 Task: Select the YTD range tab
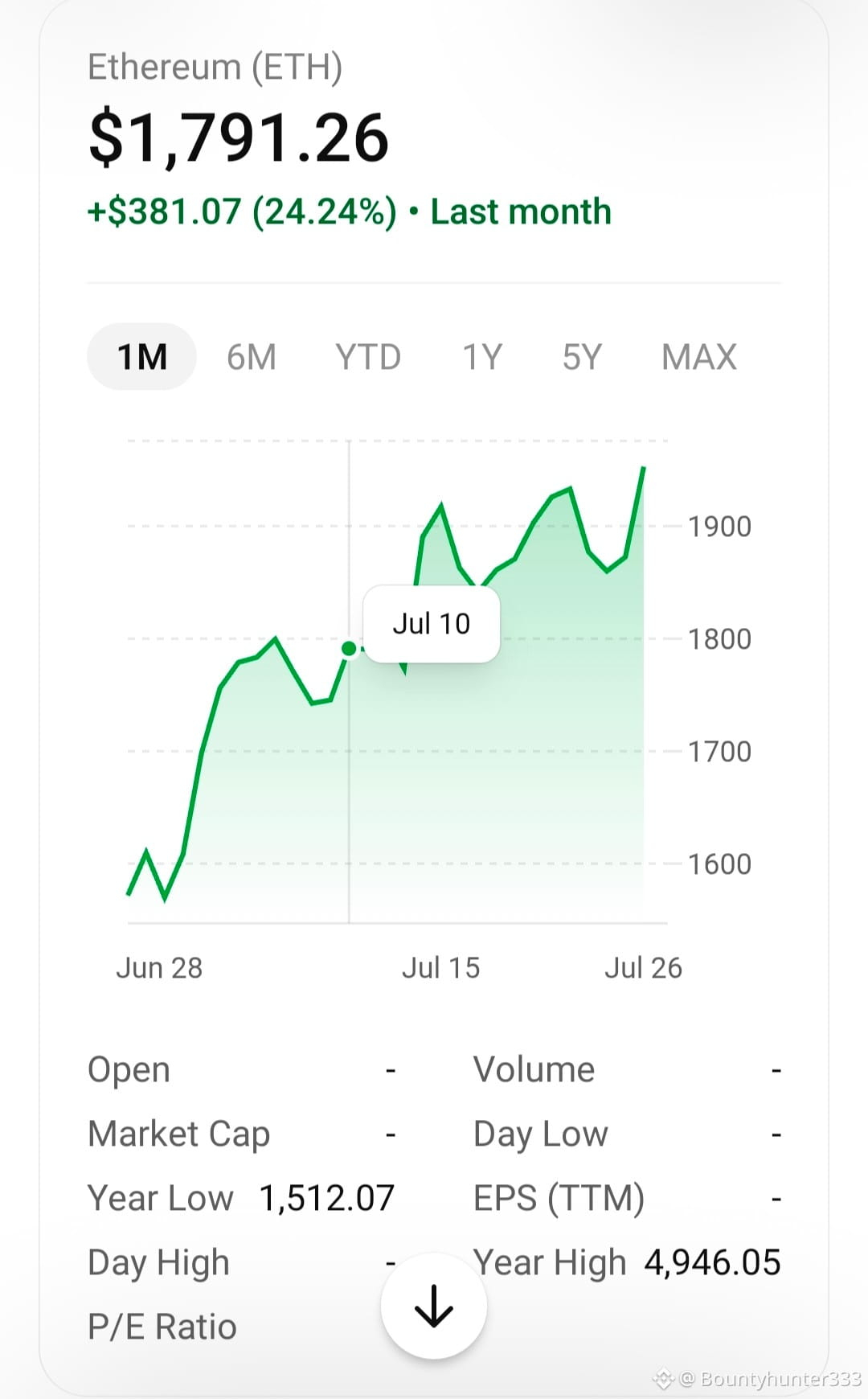click(x=368, y=357)
